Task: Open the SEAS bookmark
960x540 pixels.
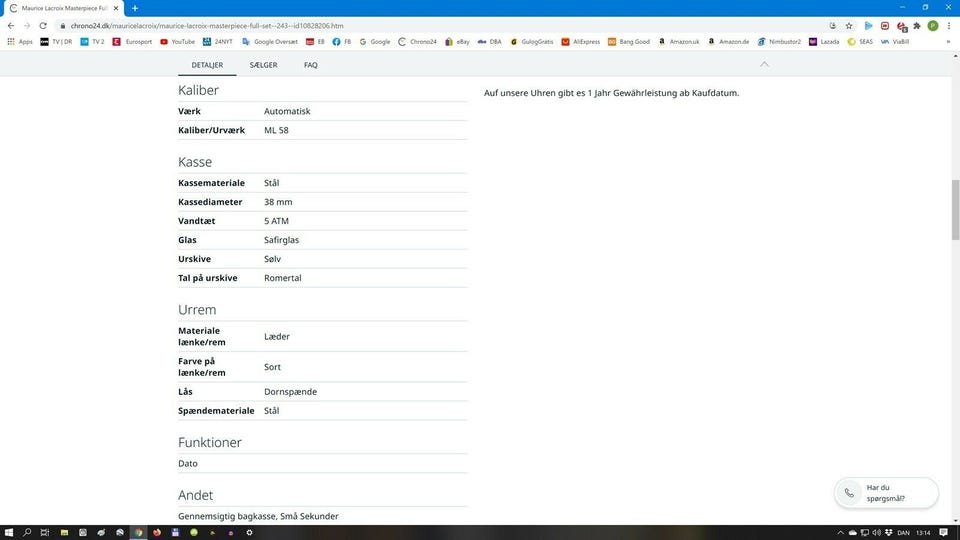Action: pyautogui.click(x=860, y=42)
